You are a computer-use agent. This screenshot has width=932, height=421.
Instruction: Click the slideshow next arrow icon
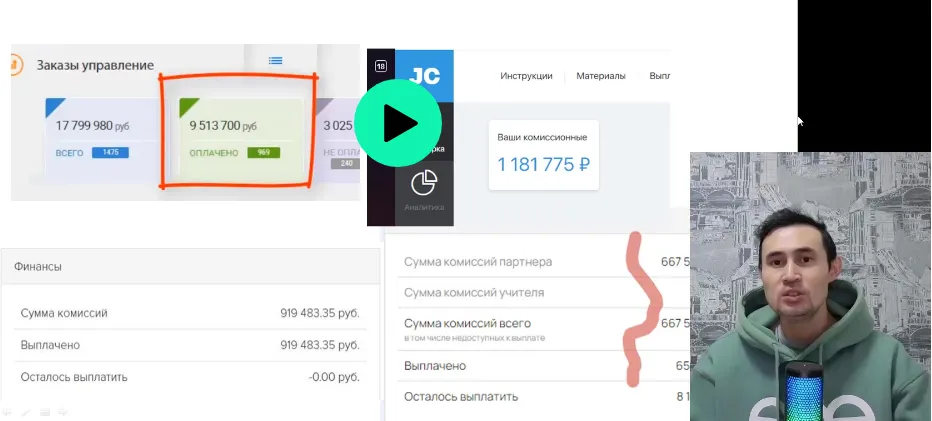tap(62, 411)
